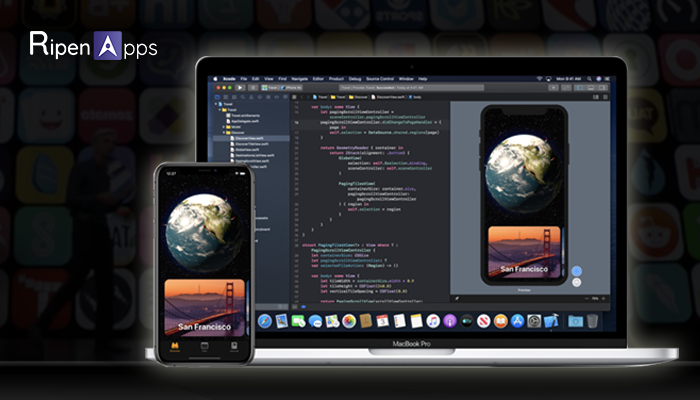Stop the running build in Xcode toolbar

(x=253, y=88)
